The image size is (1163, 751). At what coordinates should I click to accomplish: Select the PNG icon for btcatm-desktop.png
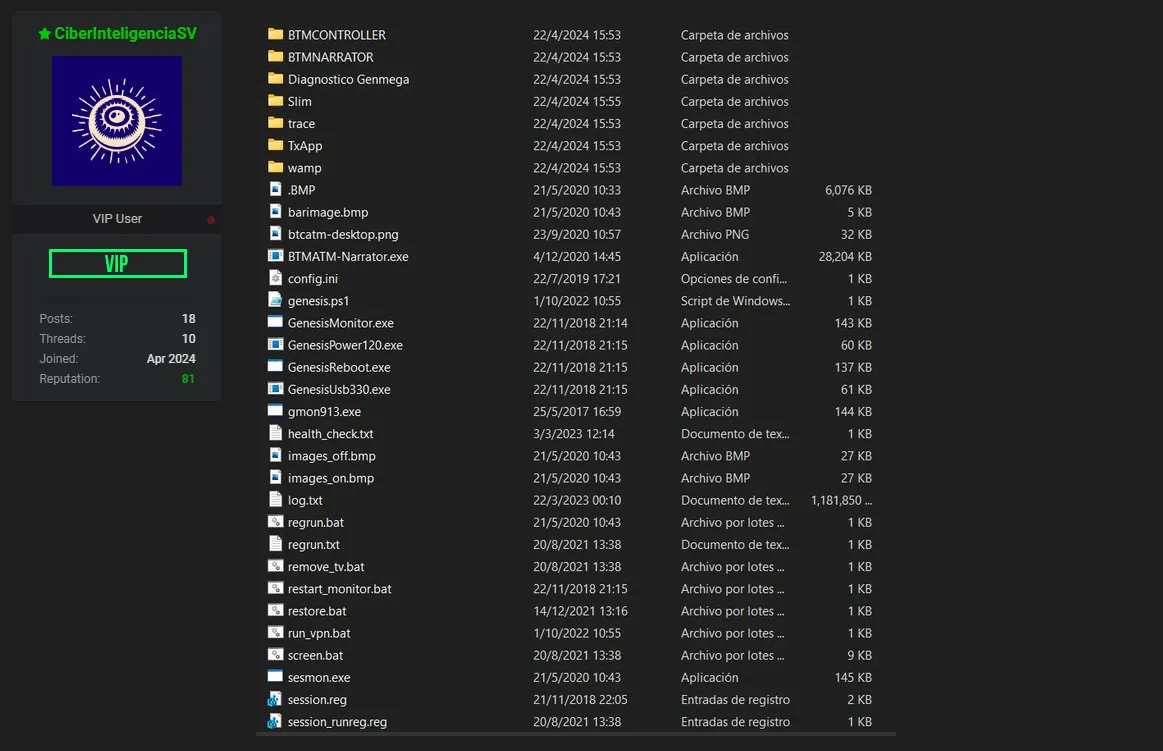276,234
